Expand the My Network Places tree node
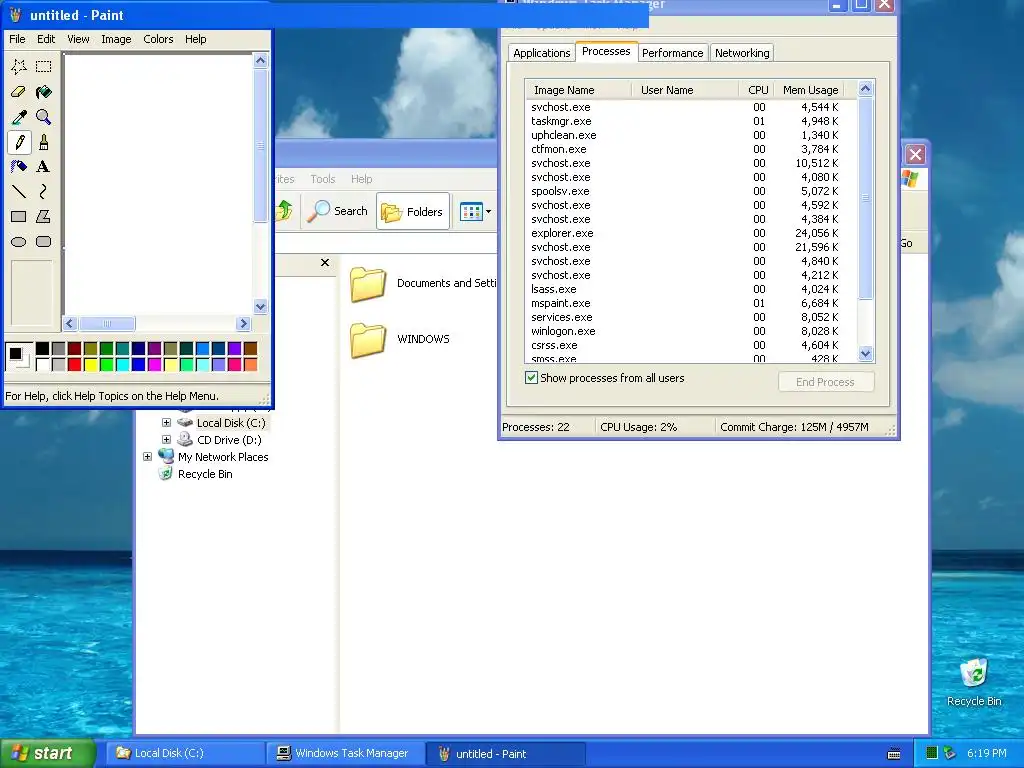 coord(148,456)
